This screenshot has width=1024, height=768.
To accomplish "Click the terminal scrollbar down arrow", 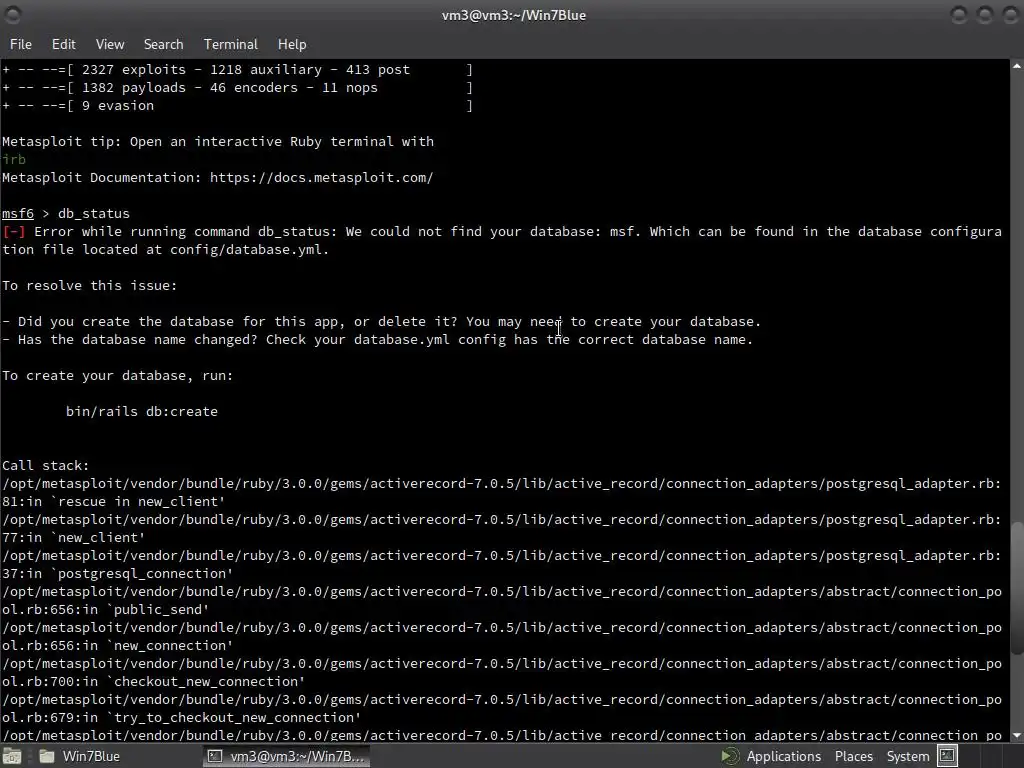I will click(x=1017, y=735).
